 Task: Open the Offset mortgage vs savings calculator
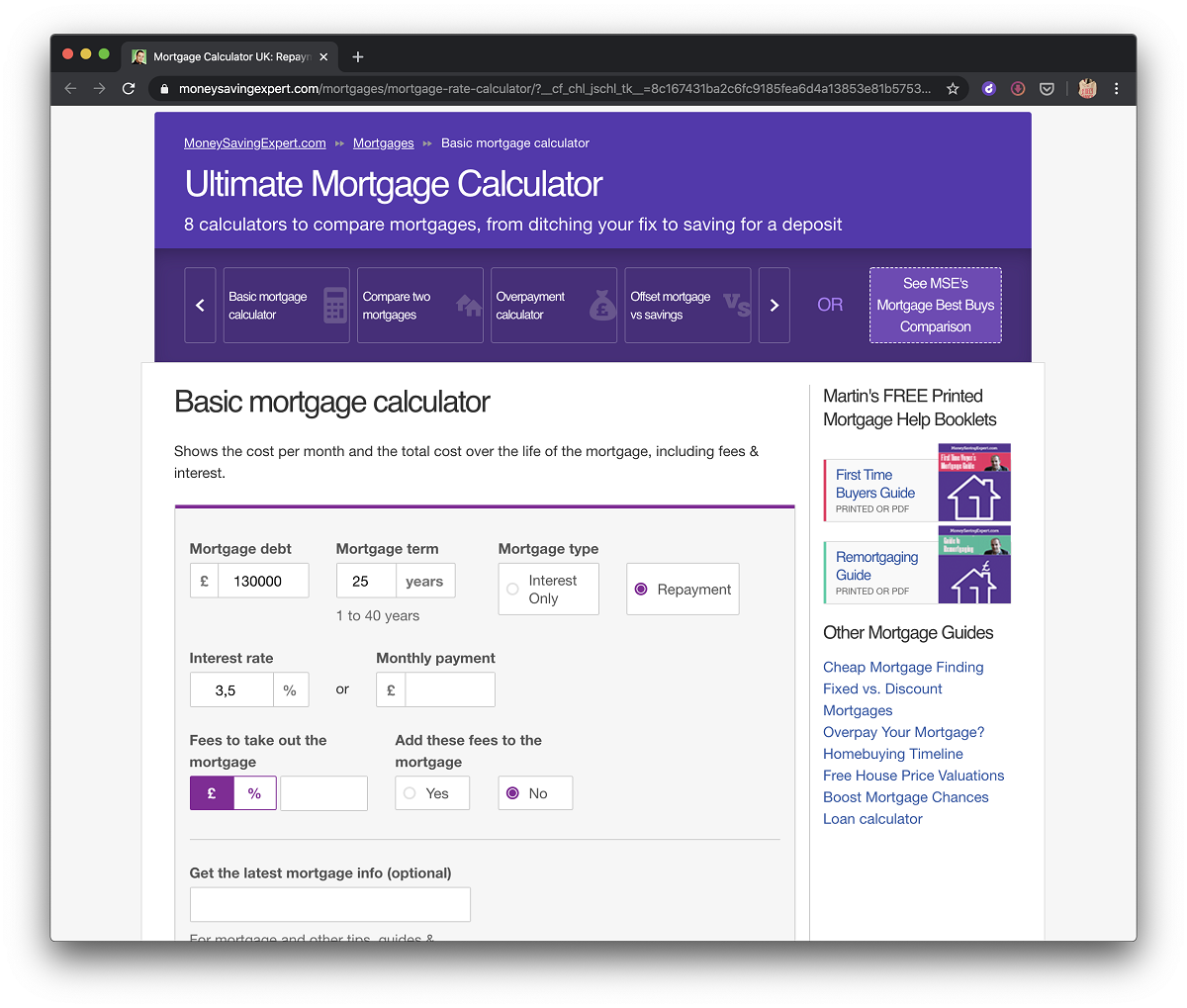point(687,306)
